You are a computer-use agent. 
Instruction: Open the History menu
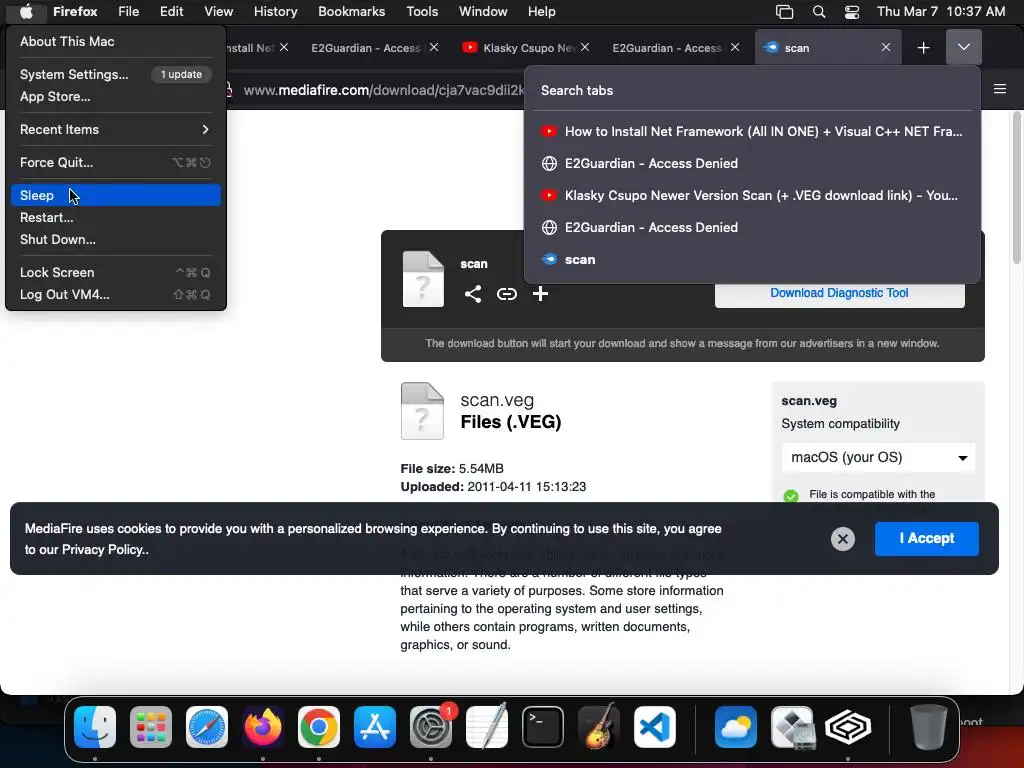(275, 11)
